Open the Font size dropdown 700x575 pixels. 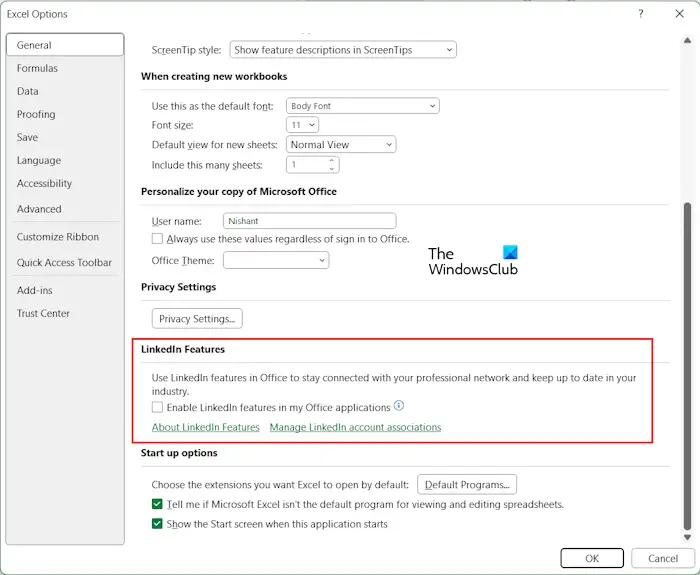(302, 125)
